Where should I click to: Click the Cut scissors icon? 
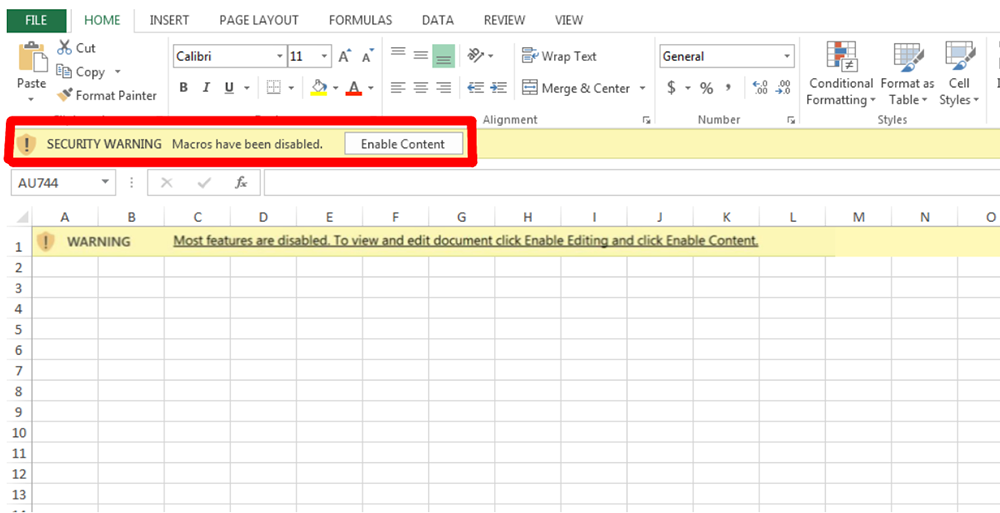[x=65, y=48]
